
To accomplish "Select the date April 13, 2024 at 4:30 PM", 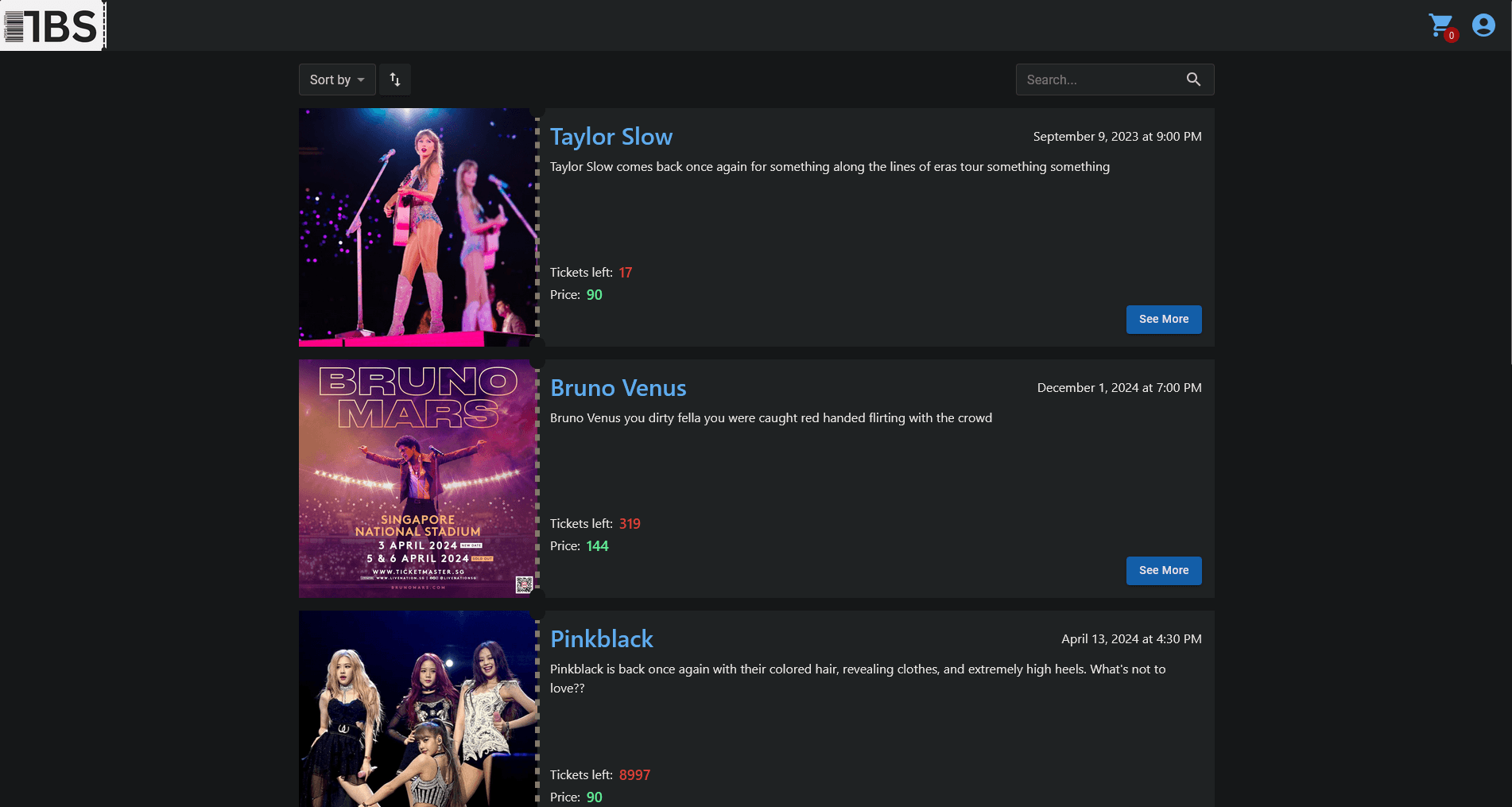I will [1132, 639].
